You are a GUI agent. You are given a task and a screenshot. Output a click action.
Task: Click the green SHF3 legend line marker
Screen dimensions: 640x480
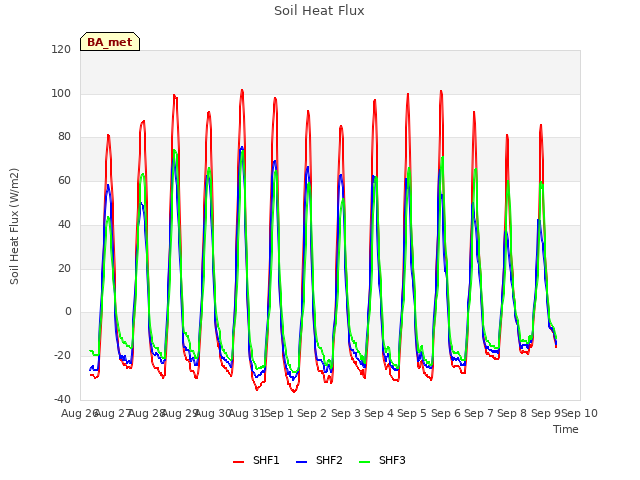point(364,462)
